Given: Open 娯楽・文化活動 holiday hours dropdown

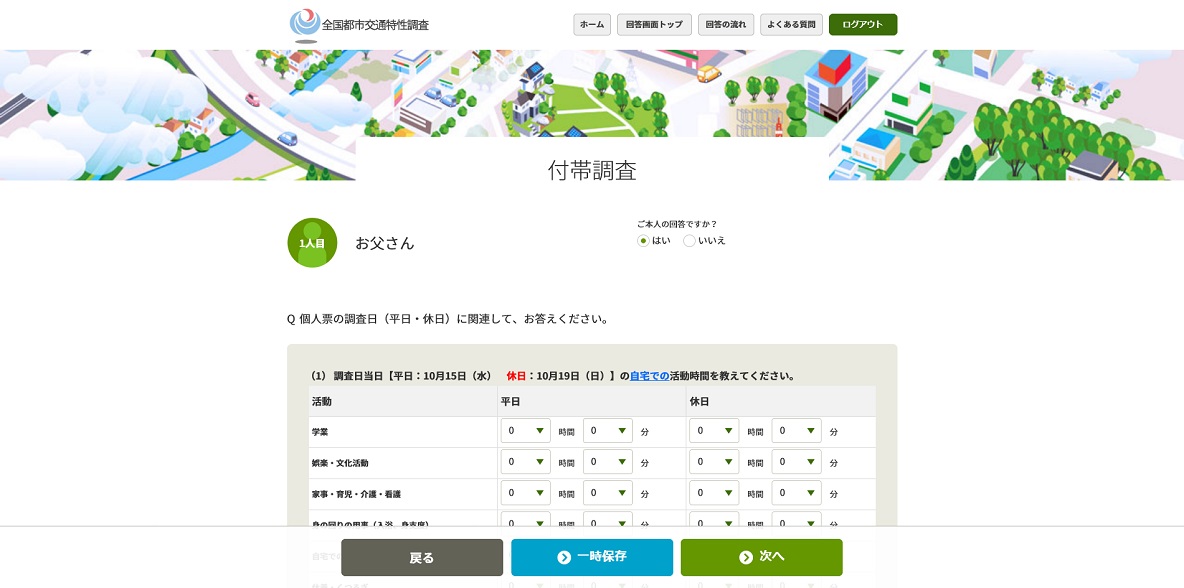Looking at the screenshot, I should pyautogui.click(x=713, y=462).
